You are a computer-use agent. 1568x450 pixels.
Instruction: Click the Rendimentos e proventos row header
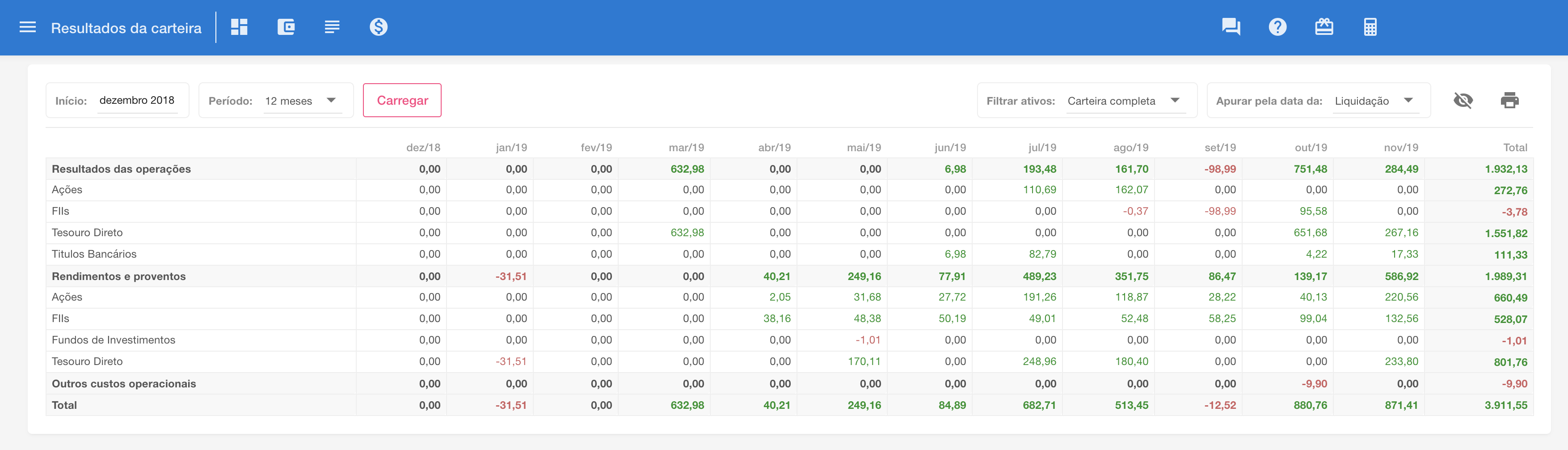pos(119,276)
